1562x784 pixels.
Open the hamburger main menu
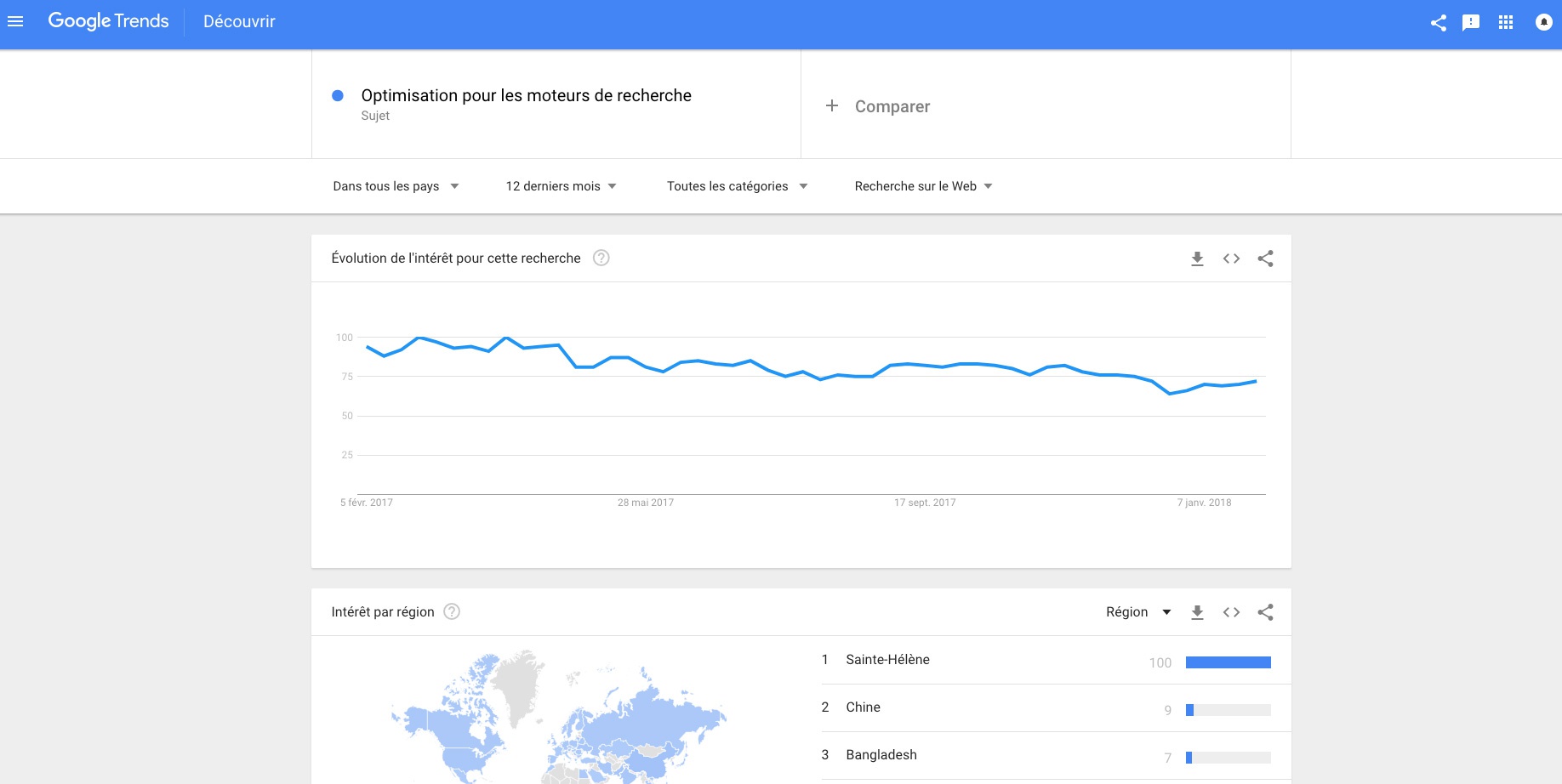coord(15,21)
